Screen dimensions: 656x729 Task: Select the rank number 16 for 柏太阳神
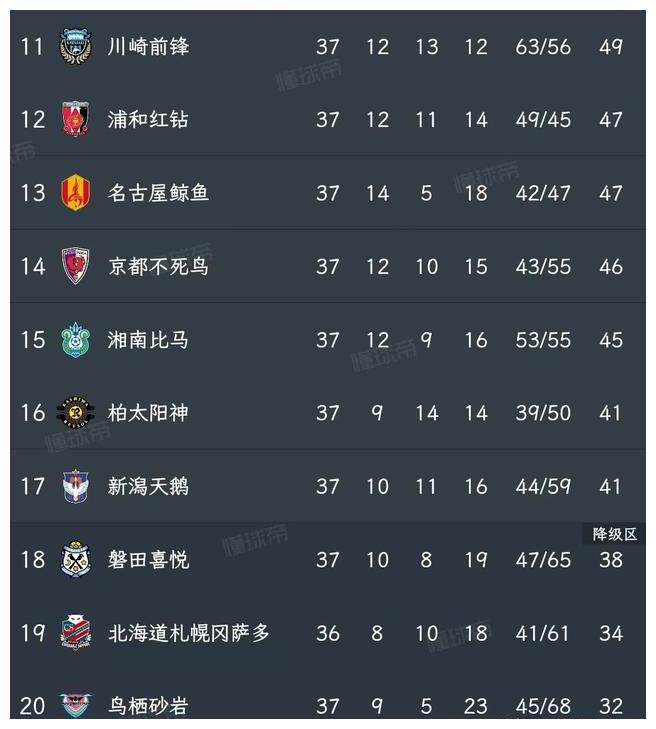tap(33, 413)
